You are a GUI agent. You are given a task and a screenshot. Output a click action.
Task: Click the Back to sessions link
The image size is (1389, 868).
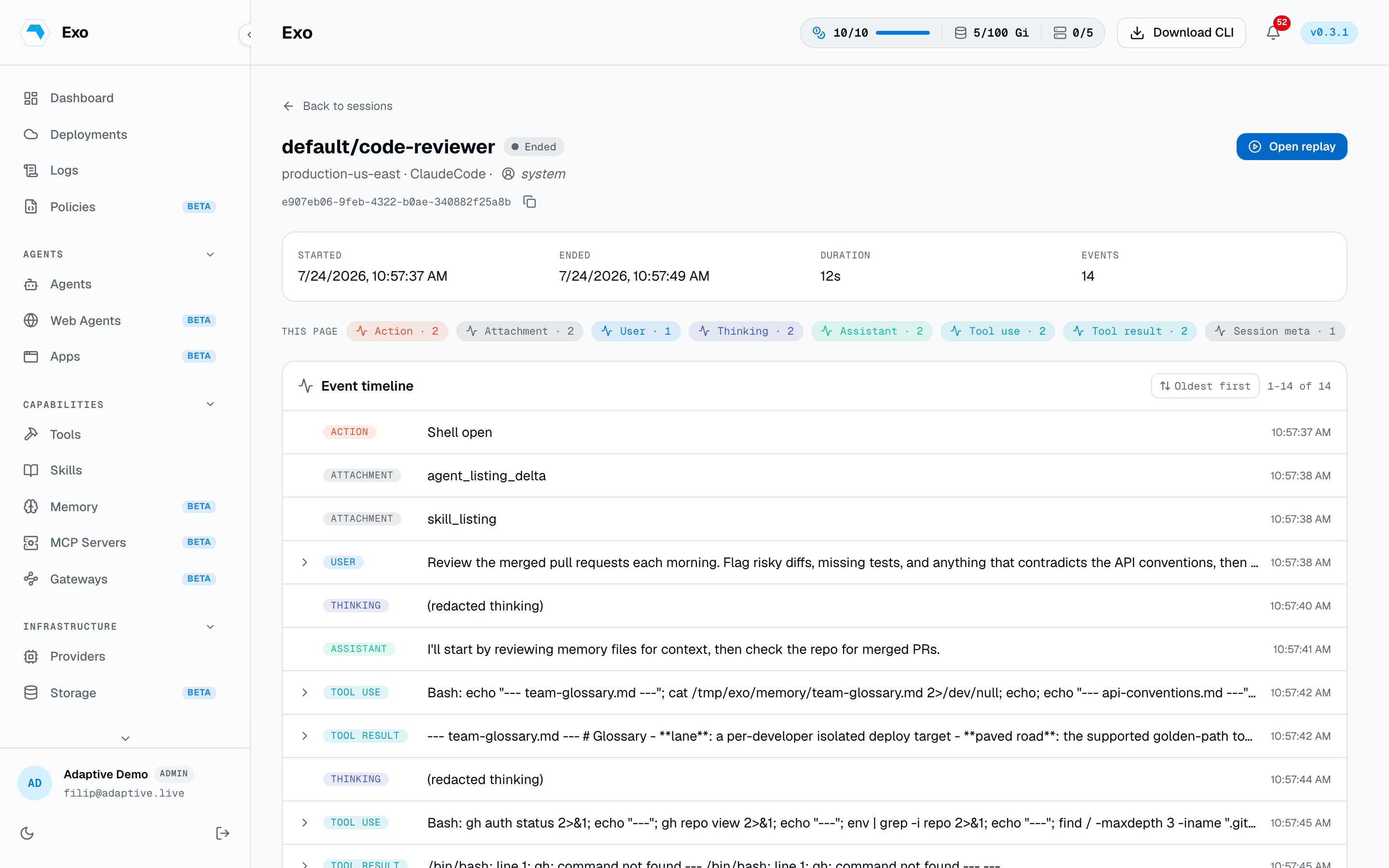(x=338, y=106)
